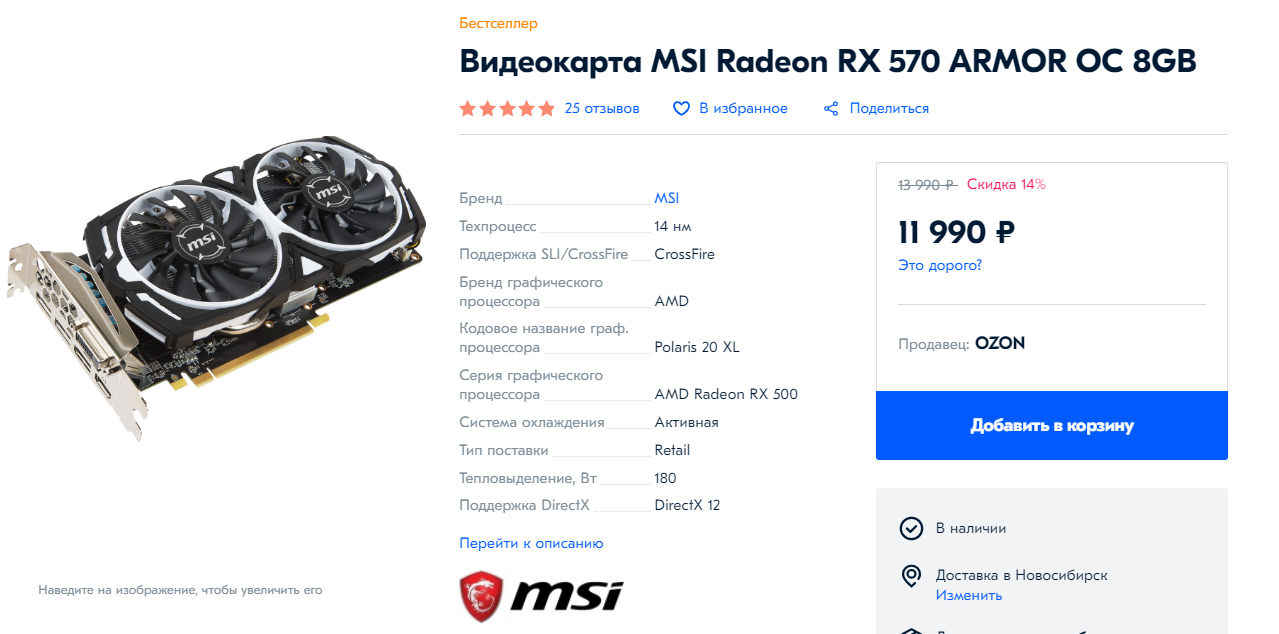1279x634 pixels.
Task: Click the checkmark availability icon
Action: tap(910, 528)
